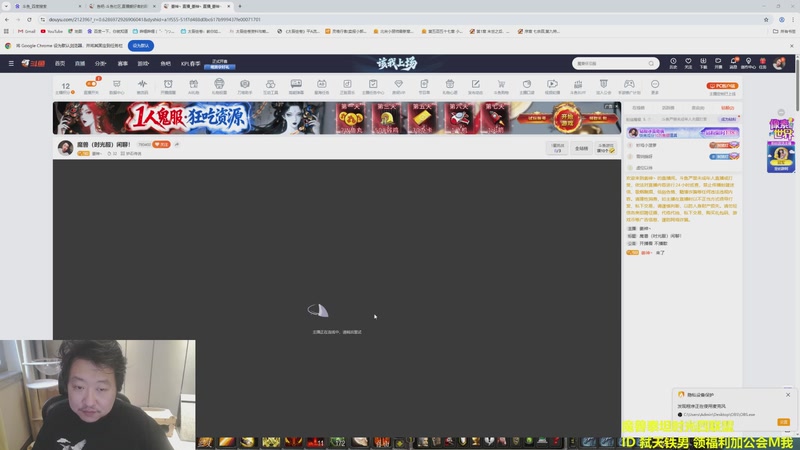This screenshot has height=450, width=800.
Task: Open the music note toolbar icon
Action: click(x=347, y=86)
